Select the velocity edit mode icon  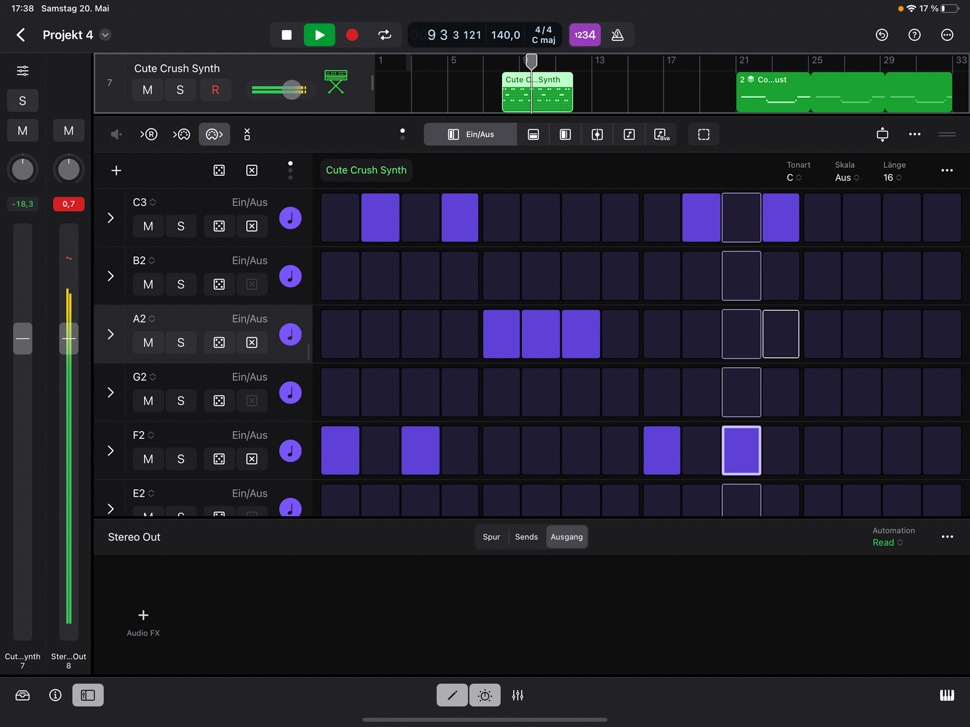coord(533,134)
